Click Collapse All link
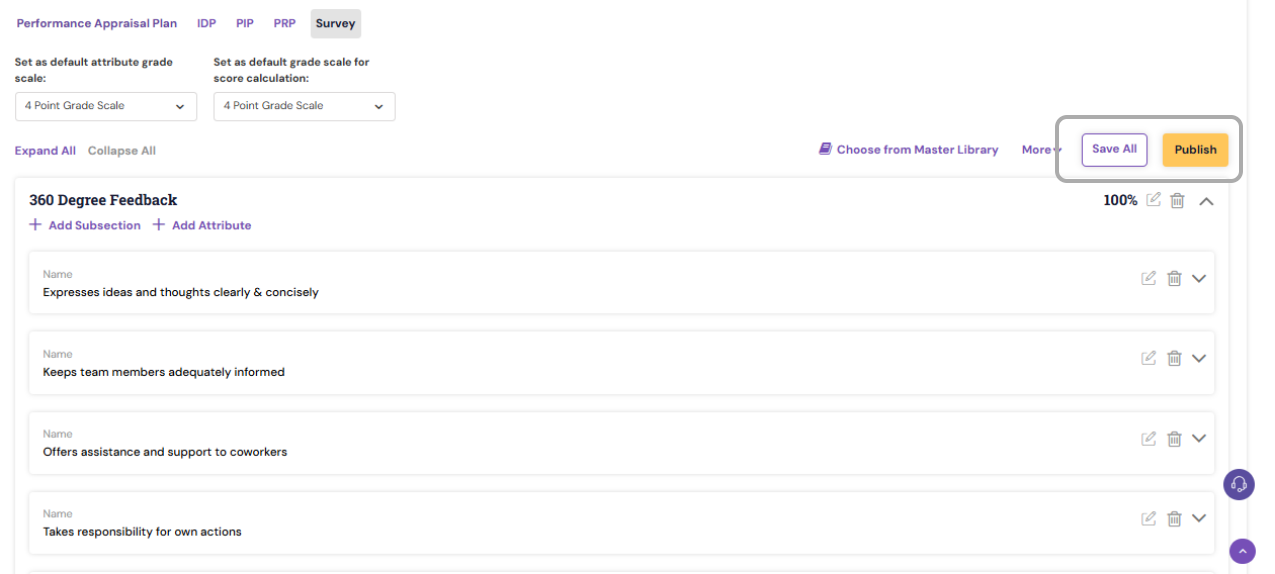The width and height of the screenshot is (1275, 574). click(122, 151)
